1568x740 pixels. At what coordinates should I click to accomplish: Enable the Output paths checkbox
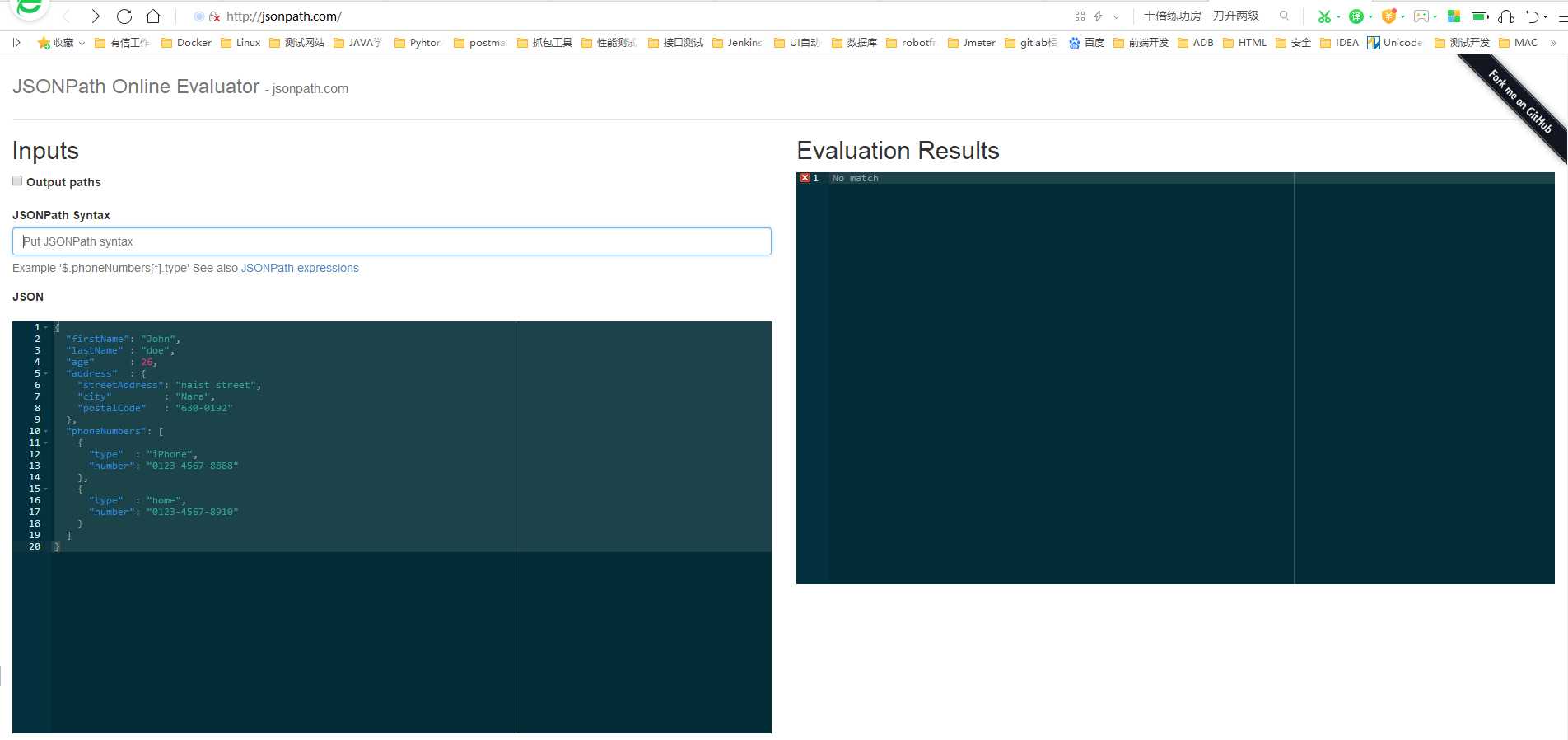[17, 180]
